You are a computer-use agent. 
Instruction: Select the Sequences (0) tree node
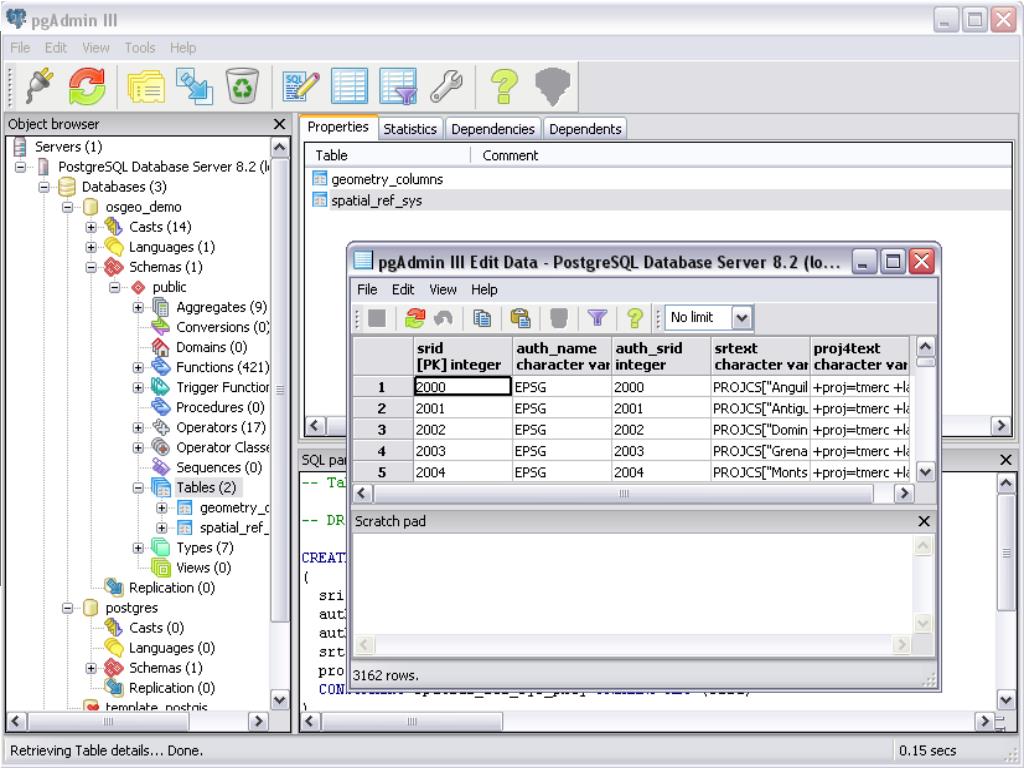click(x=219, y=468)
